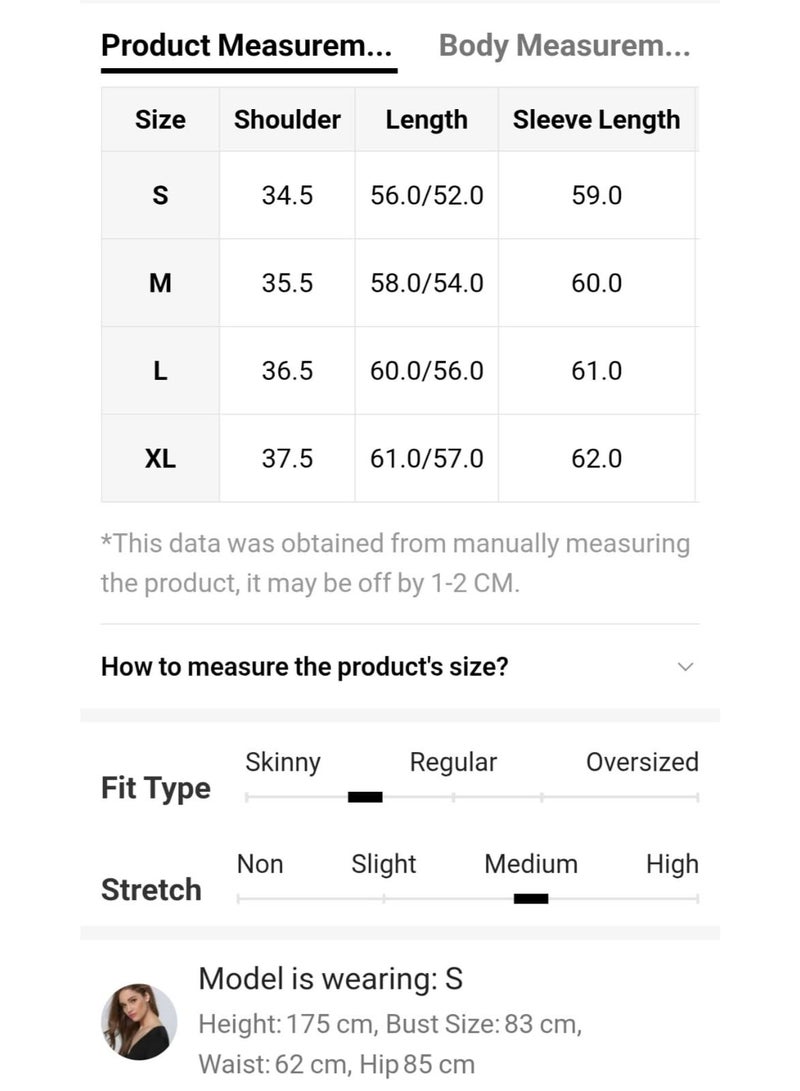This screenshot has height=1091, width=800.
Task: Open "How to measure the product's size?"
Action: (x=305, y=667)
